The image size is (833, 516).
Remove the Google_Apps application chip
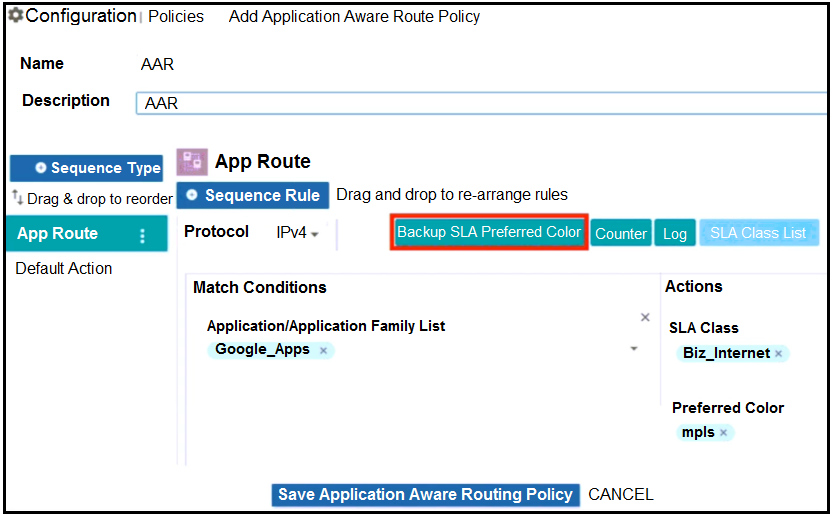(x=323, y=351)
